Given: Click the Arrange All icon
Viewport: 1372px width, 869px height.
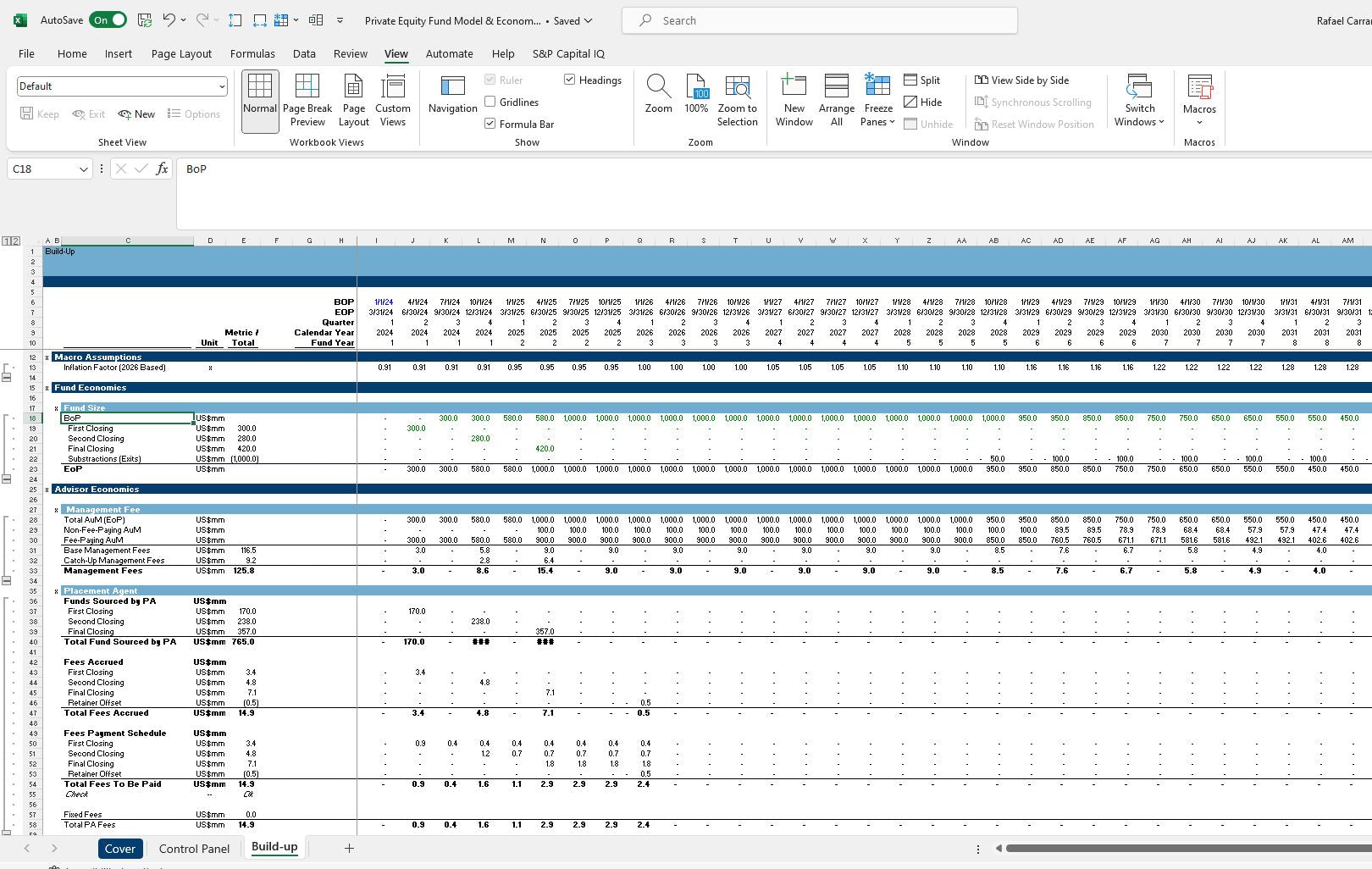Looking at the screenshot, I should pyautogui.click(x=836, y=99).
